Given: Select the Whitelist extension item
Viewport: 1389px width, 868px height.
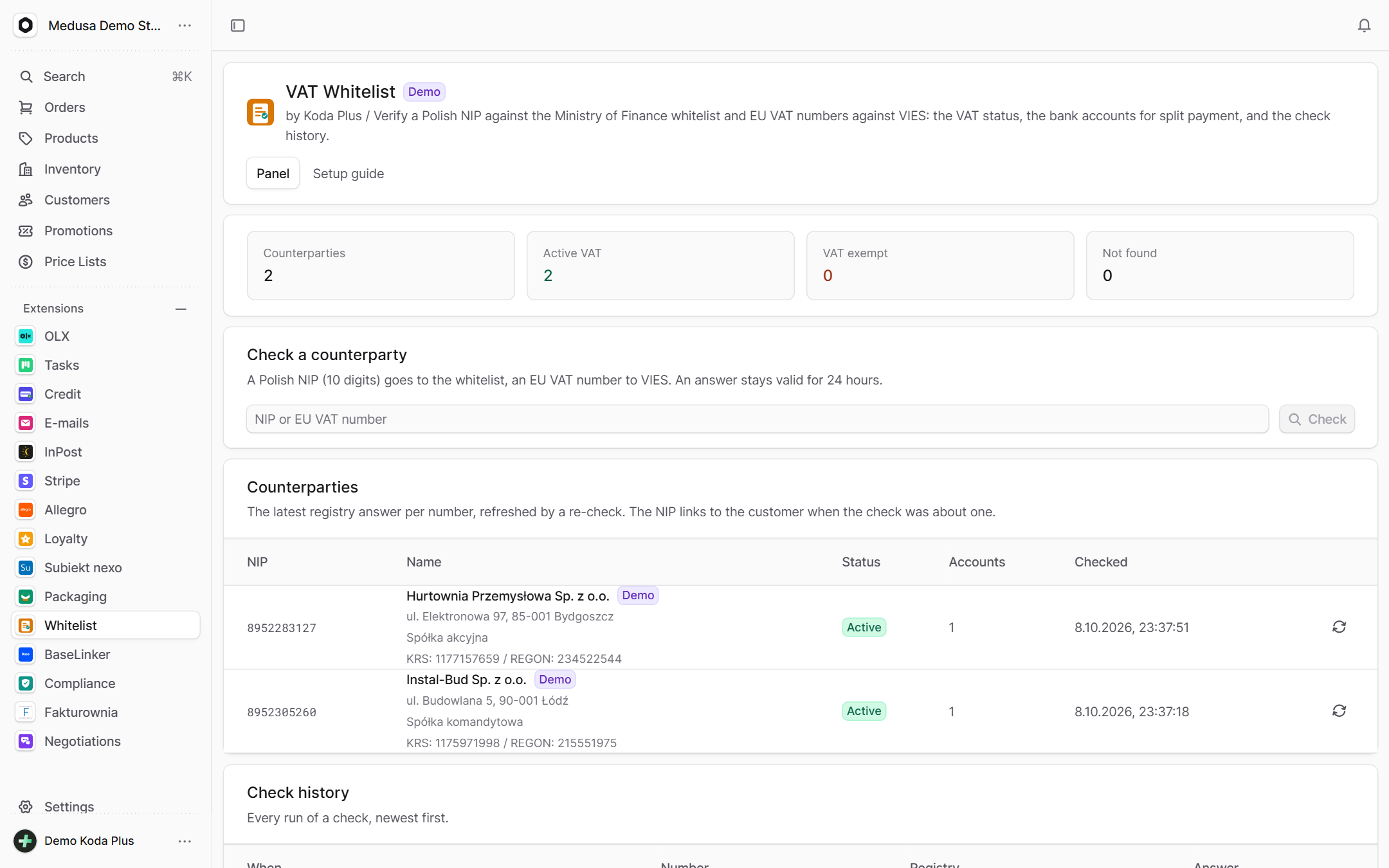Looking at the screenshot, I should click(x=106, y=626).
